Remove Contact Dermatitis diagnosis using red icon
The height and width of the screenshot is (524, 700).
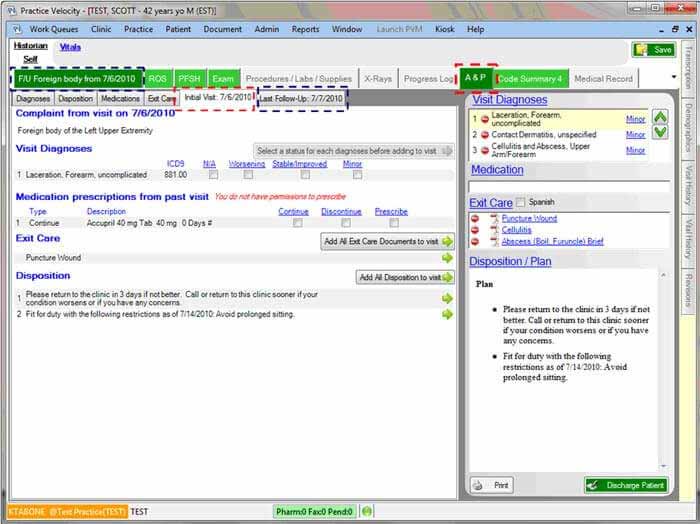coord(485,134)
